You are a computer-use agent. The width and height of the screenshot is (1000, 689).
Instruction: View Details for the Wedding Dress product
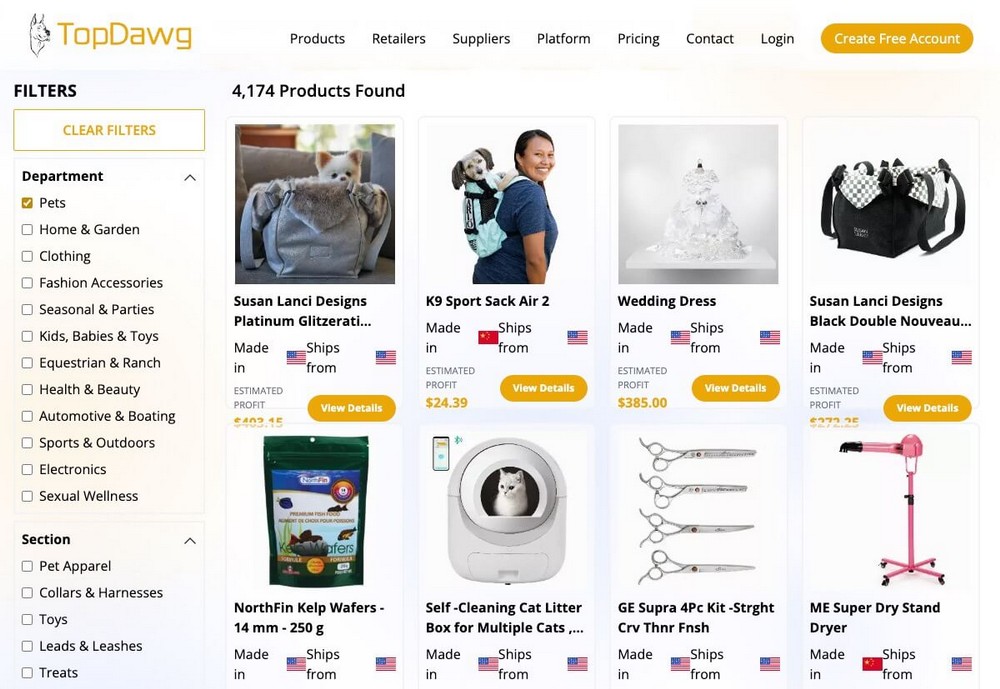click(x=735, y=388)
